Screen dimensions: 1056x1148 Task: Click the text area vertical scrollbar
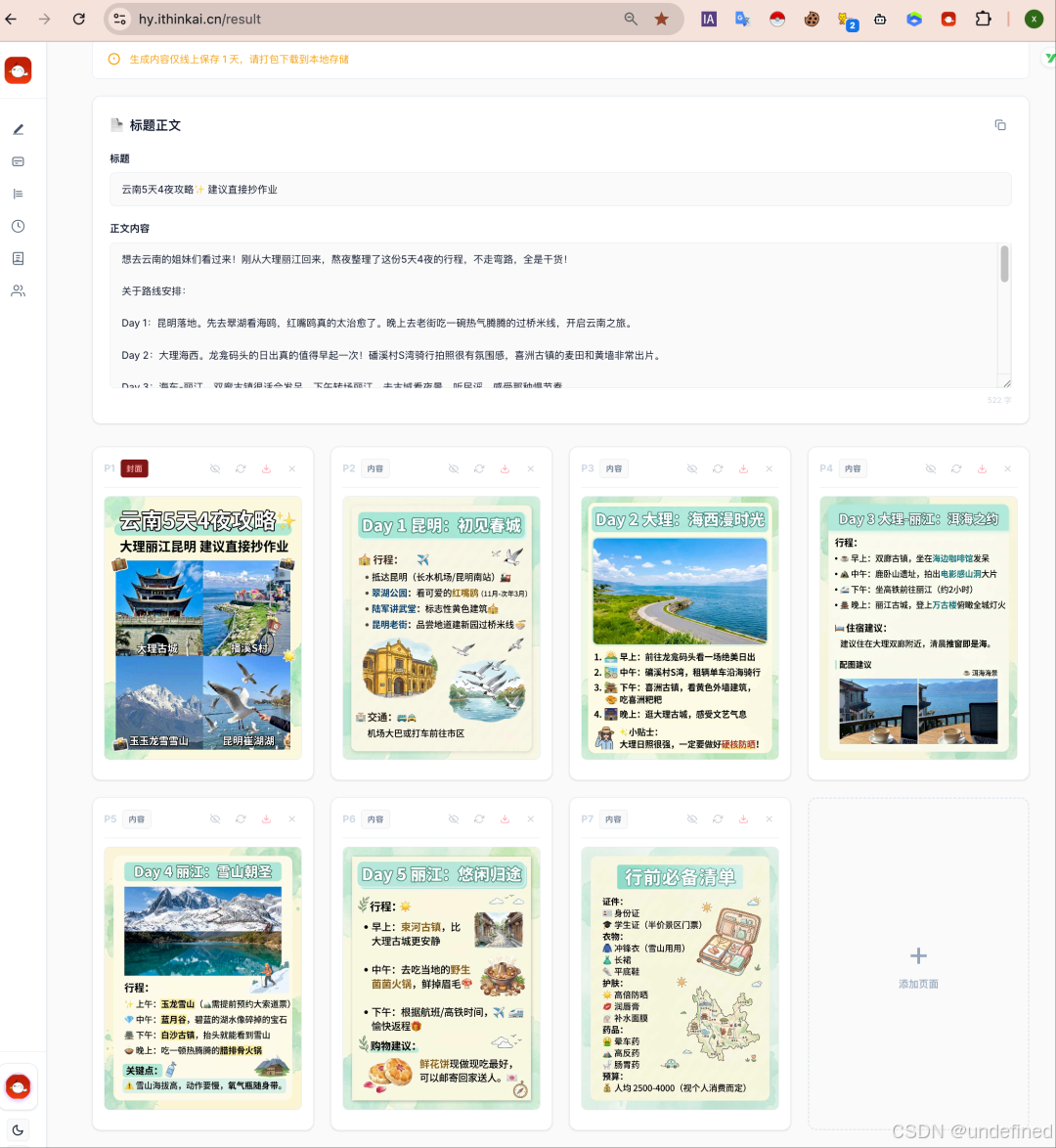(x=1005, y=264)
